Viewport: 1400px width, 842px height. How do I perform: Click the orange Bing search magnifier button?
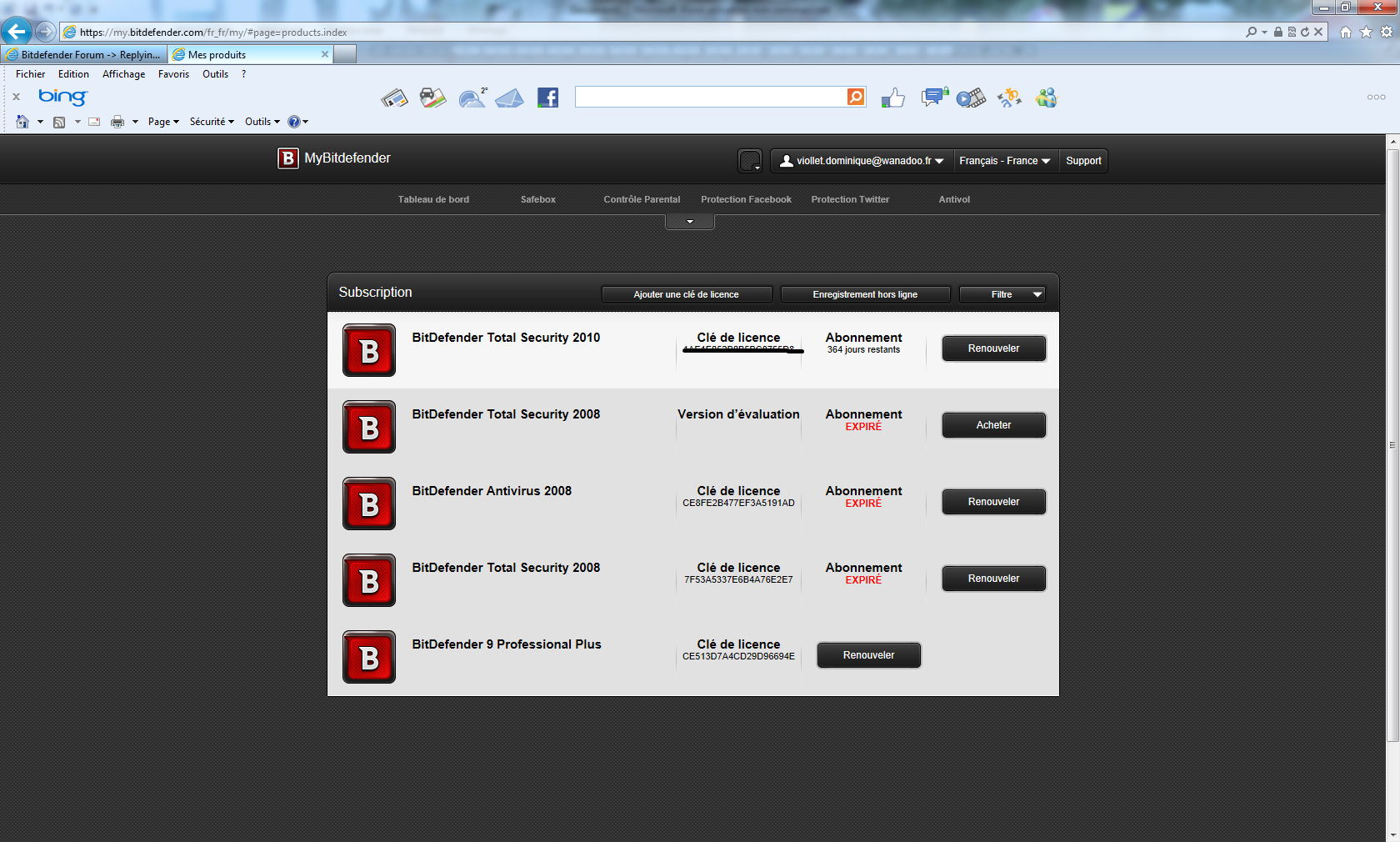tap(856, 97)
